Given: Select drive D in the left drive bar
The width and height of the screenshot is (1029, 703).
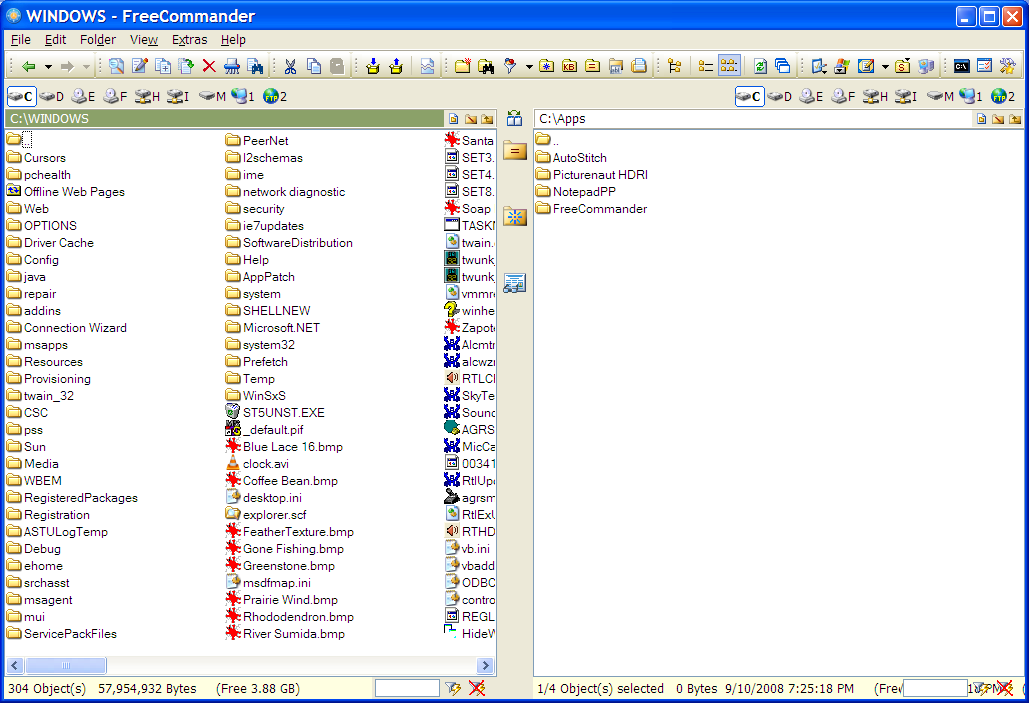Looking at the screenshot, I should 51,96.
